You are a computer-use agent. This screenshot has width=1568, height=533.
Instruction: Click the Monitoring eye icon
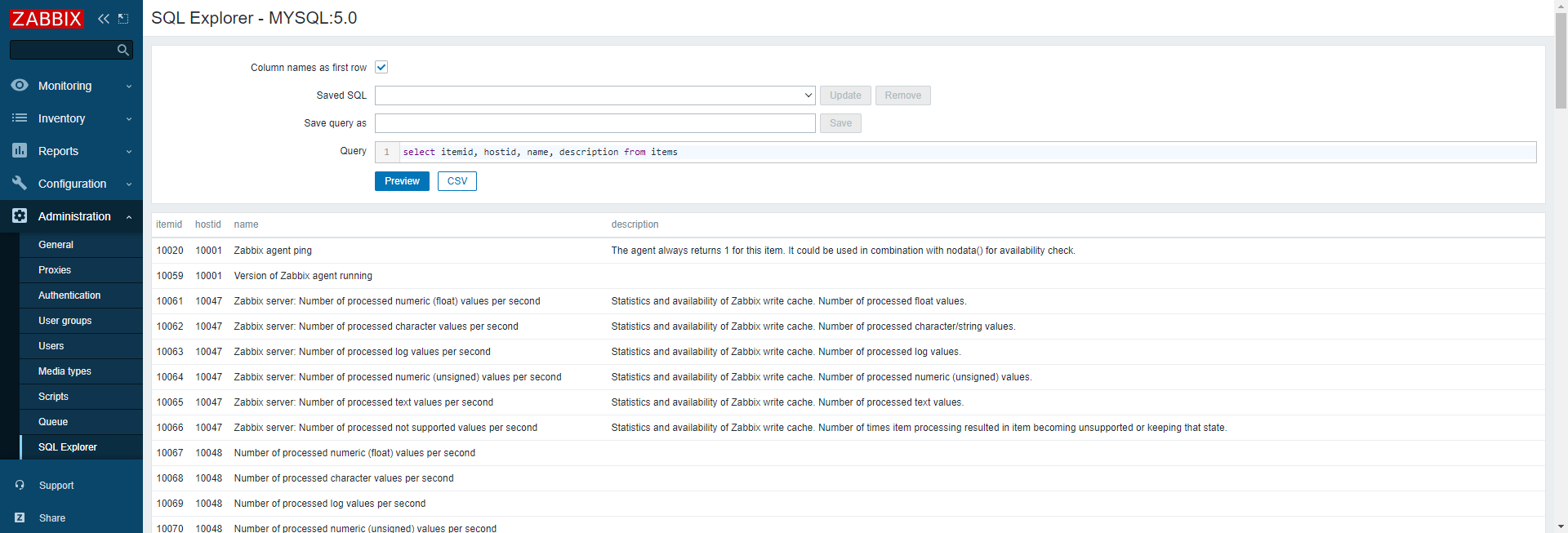(x=20, y=85)
